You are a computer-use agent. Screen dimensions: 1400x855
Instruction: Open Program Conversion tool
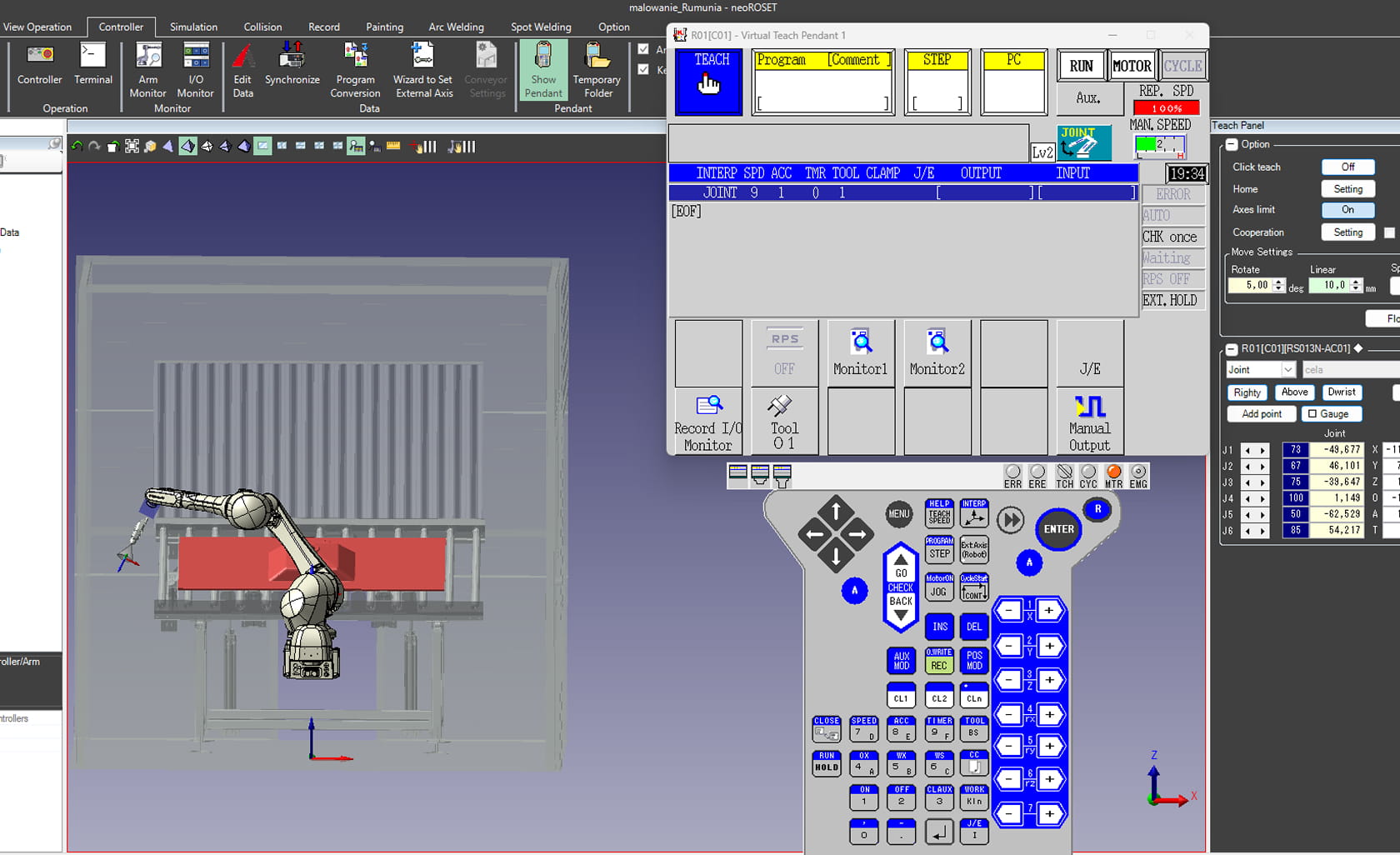[x=355, y=70]
